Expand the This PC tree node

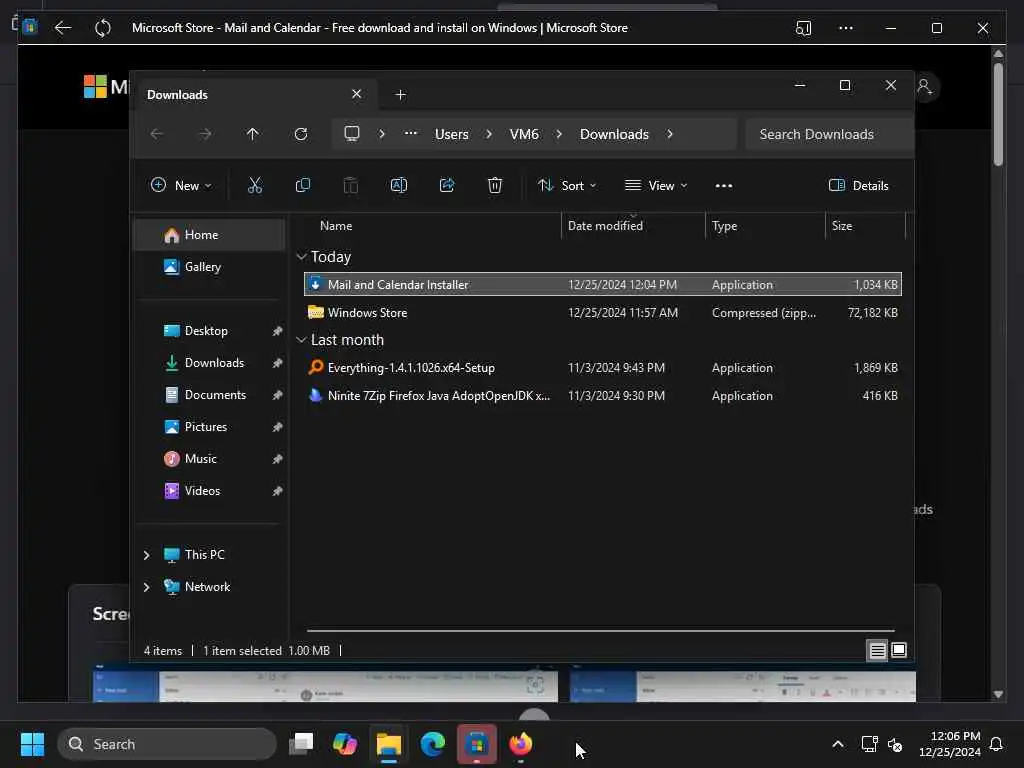point(146,555)
